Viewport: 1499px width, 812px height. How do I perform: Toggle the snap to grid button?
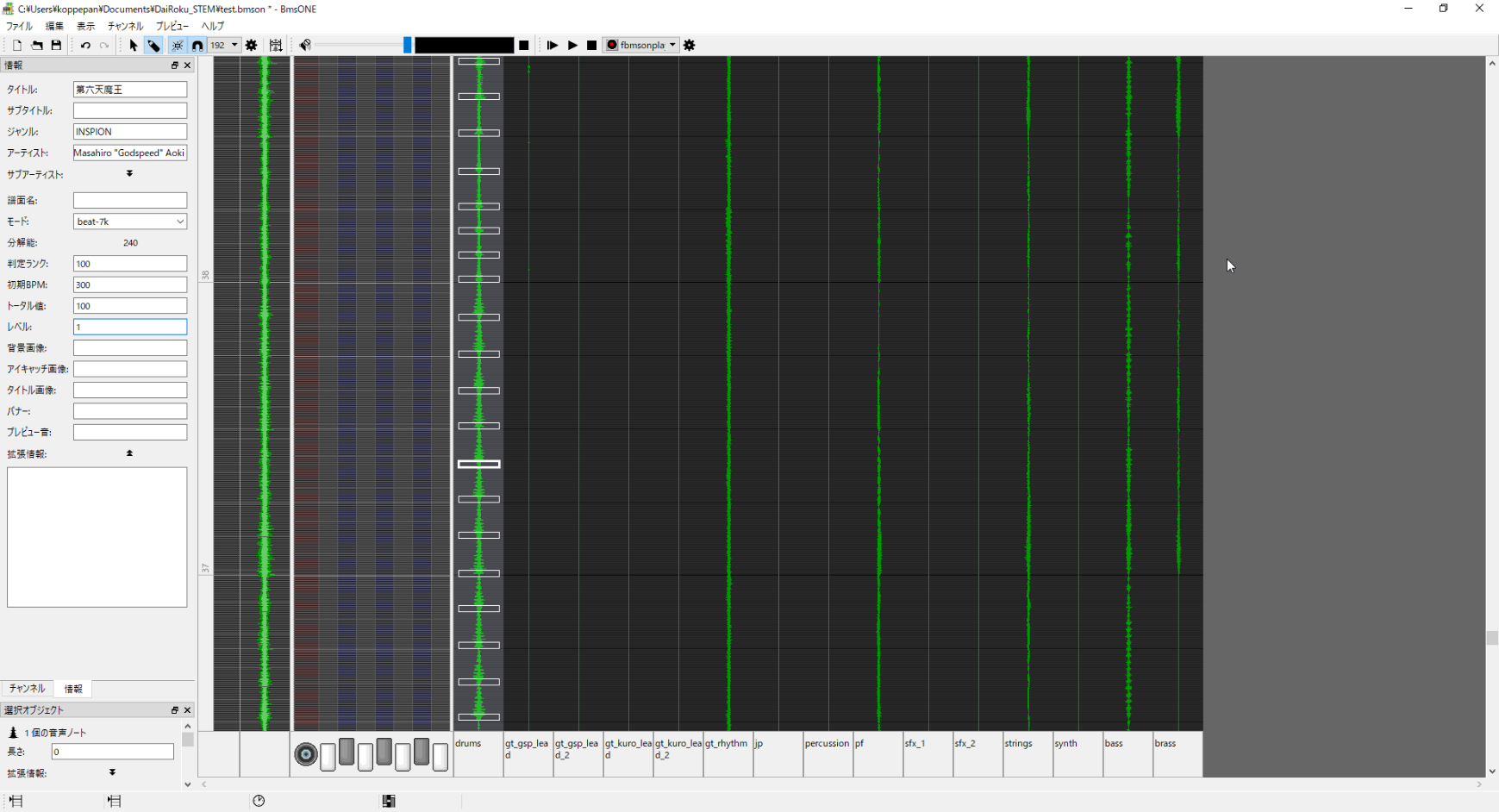(x=178, y=45)
